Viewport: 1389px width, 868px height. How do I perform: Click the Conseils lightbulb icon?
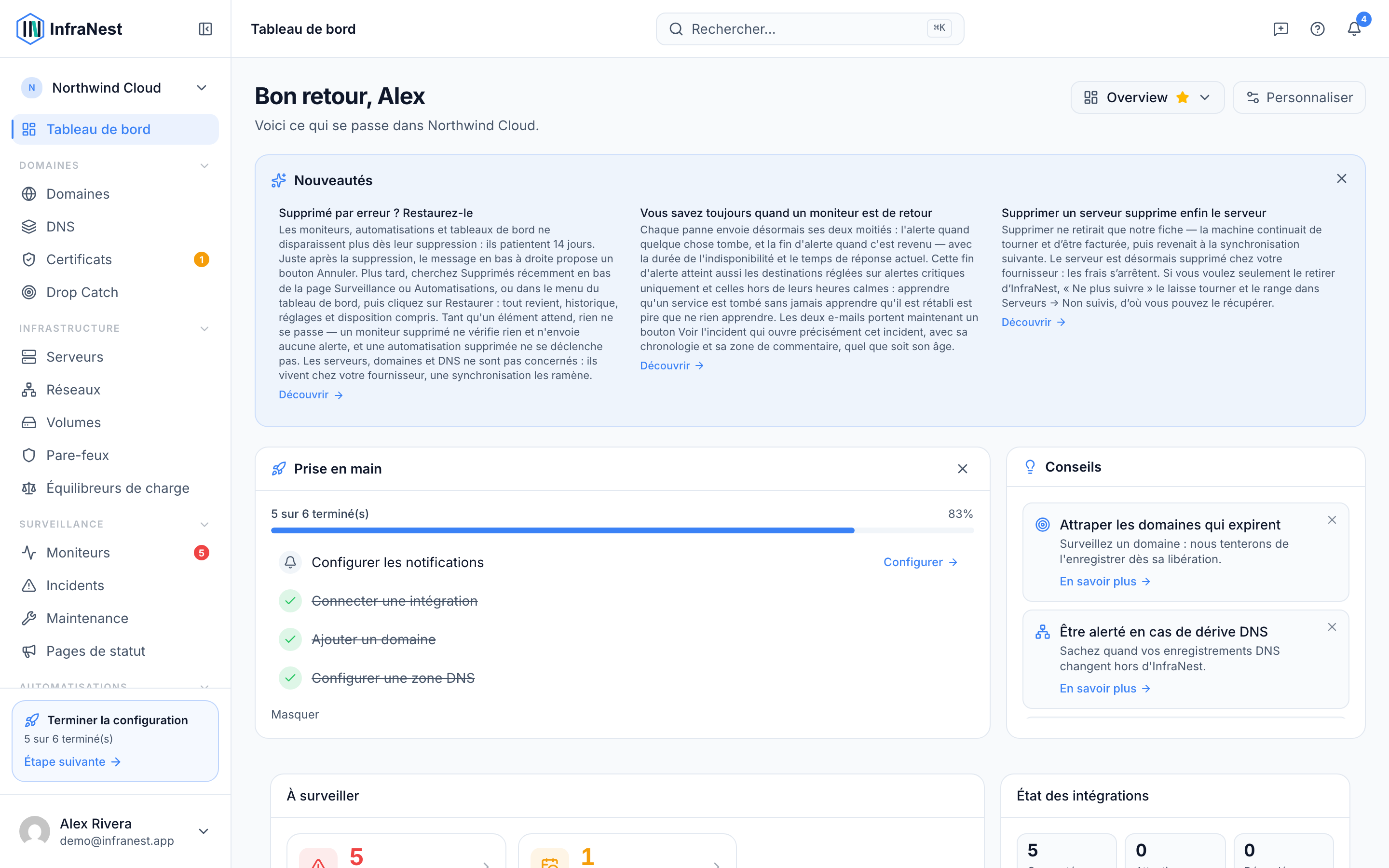(x=1030, y=467)
